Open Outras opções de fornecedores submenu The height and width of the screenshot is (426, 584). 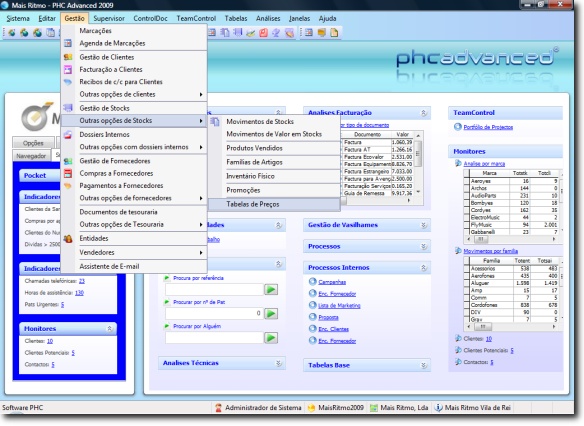click(x=134, y=198)
